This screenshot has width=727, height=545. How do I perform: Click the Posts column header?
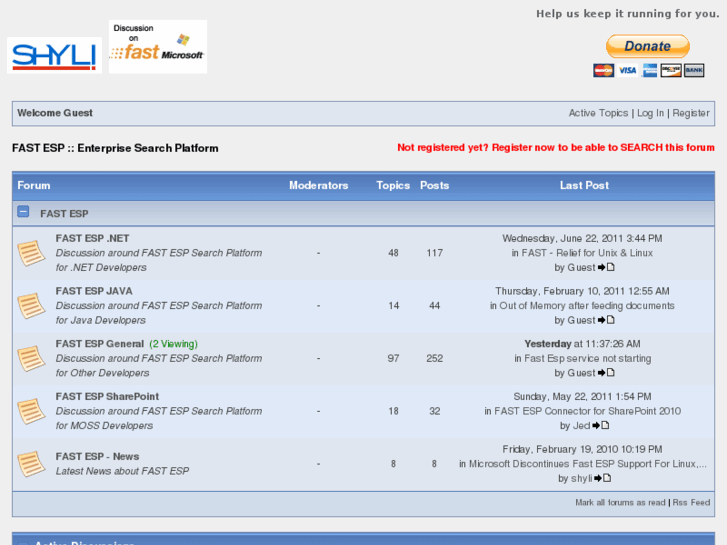(434, 186)
